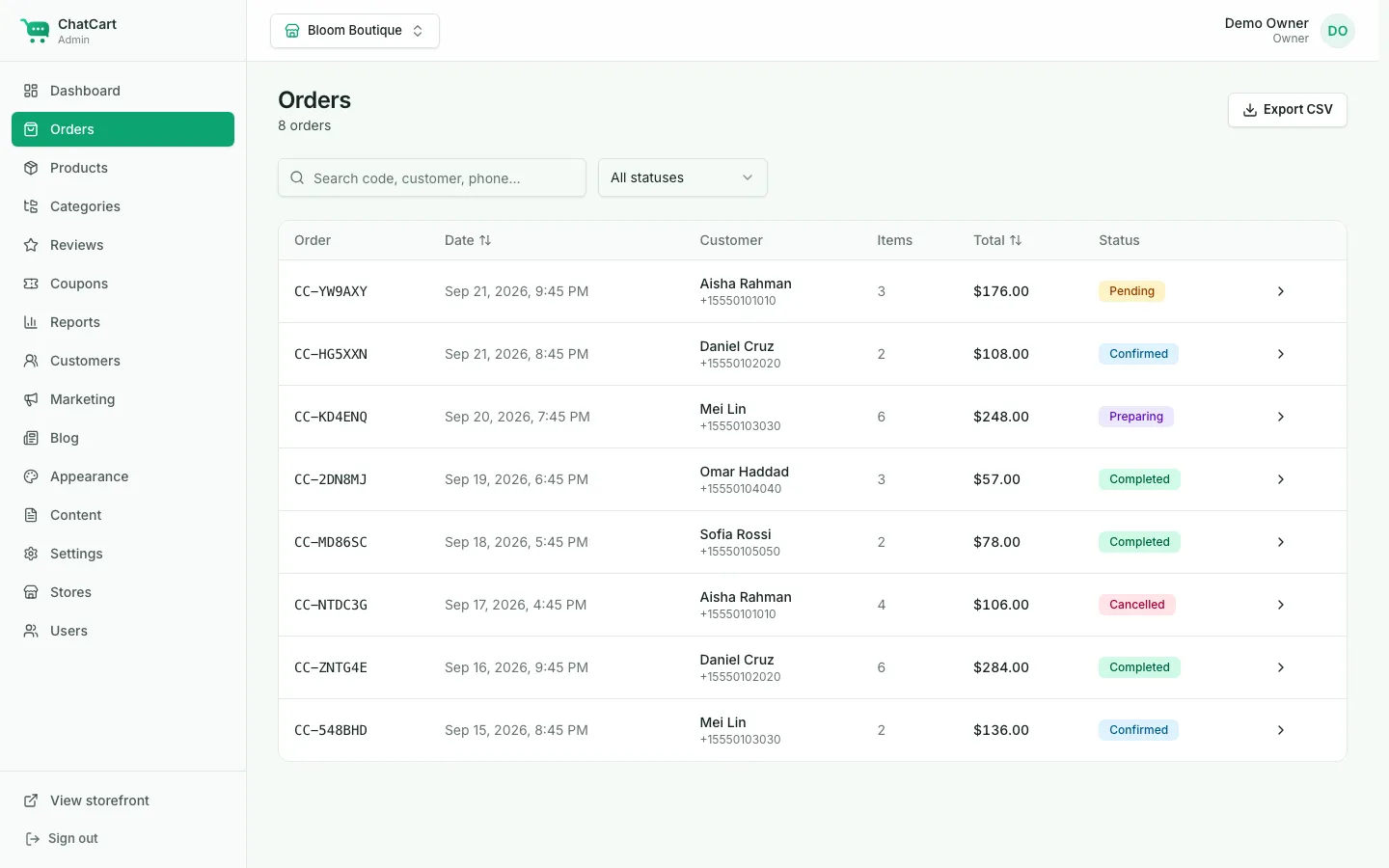The width and height of the screenshot is (1389, 868).
Task: Click order code CC-2DN8MJ
Action: click(x=331, y=479)
